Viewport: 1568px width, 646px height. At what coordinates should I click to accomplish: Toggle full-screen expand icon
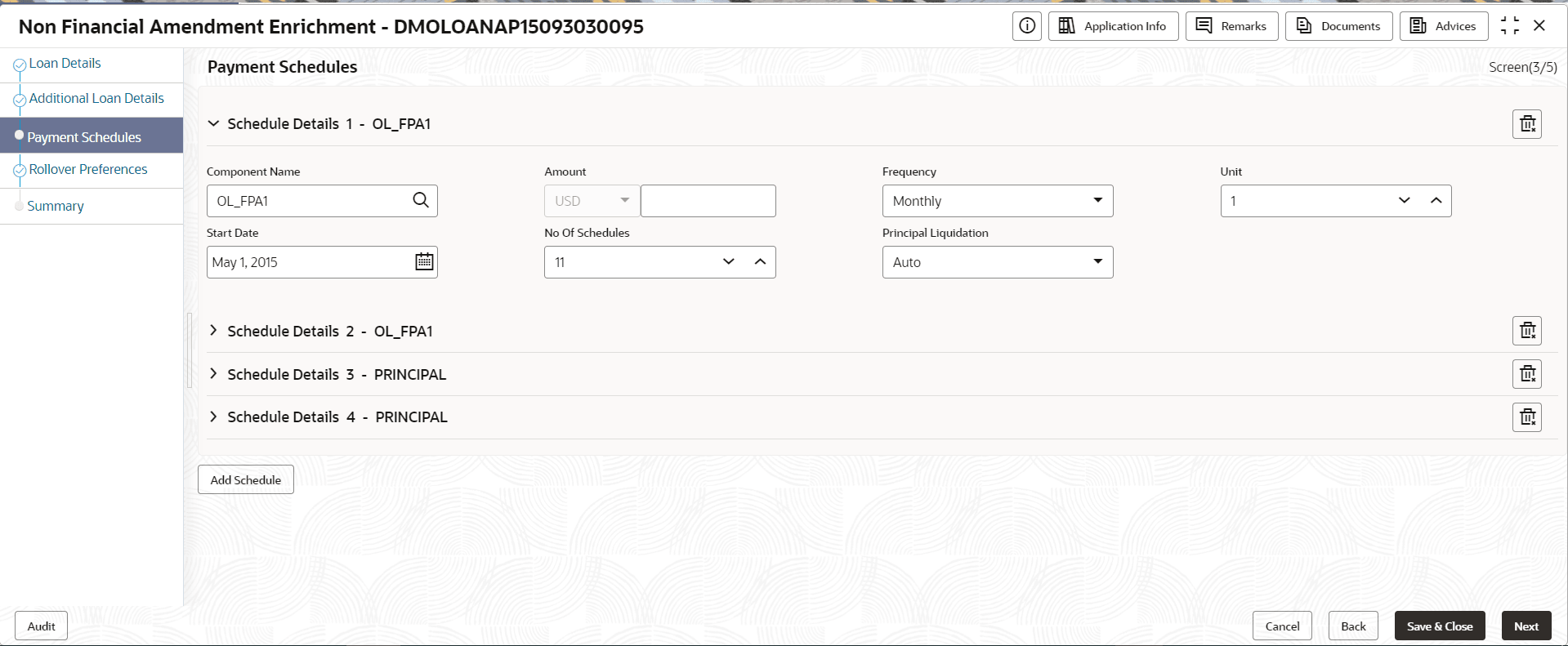pyautogui.click(x=1510, y=26)
